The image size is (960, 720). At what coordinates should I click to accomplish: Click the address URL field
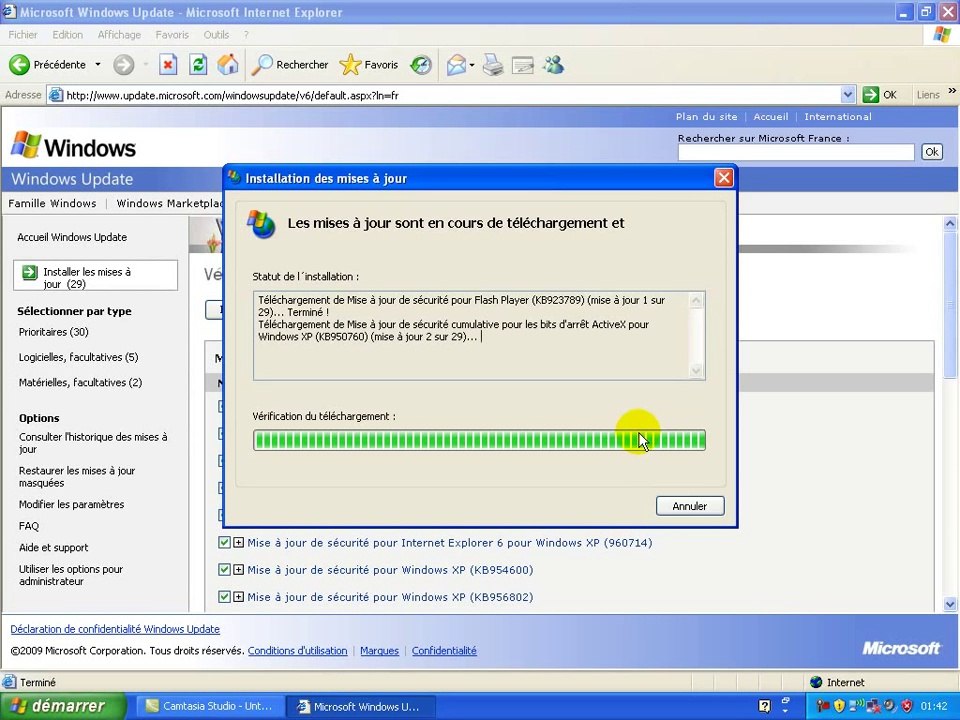(452, 95)
